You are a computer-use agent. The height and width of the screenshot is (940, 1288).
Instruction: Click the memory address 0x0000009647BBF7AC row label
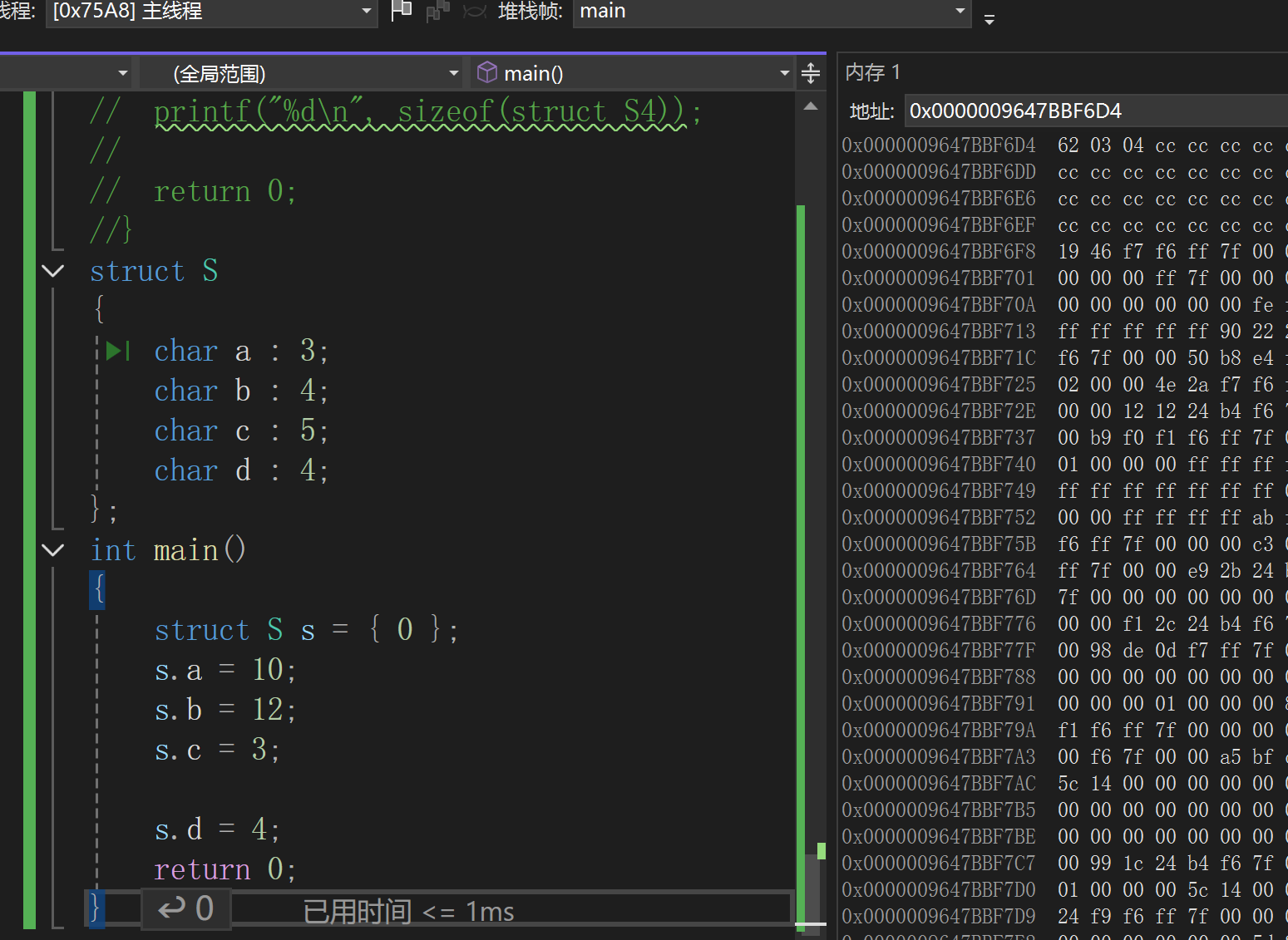(939, 784)
